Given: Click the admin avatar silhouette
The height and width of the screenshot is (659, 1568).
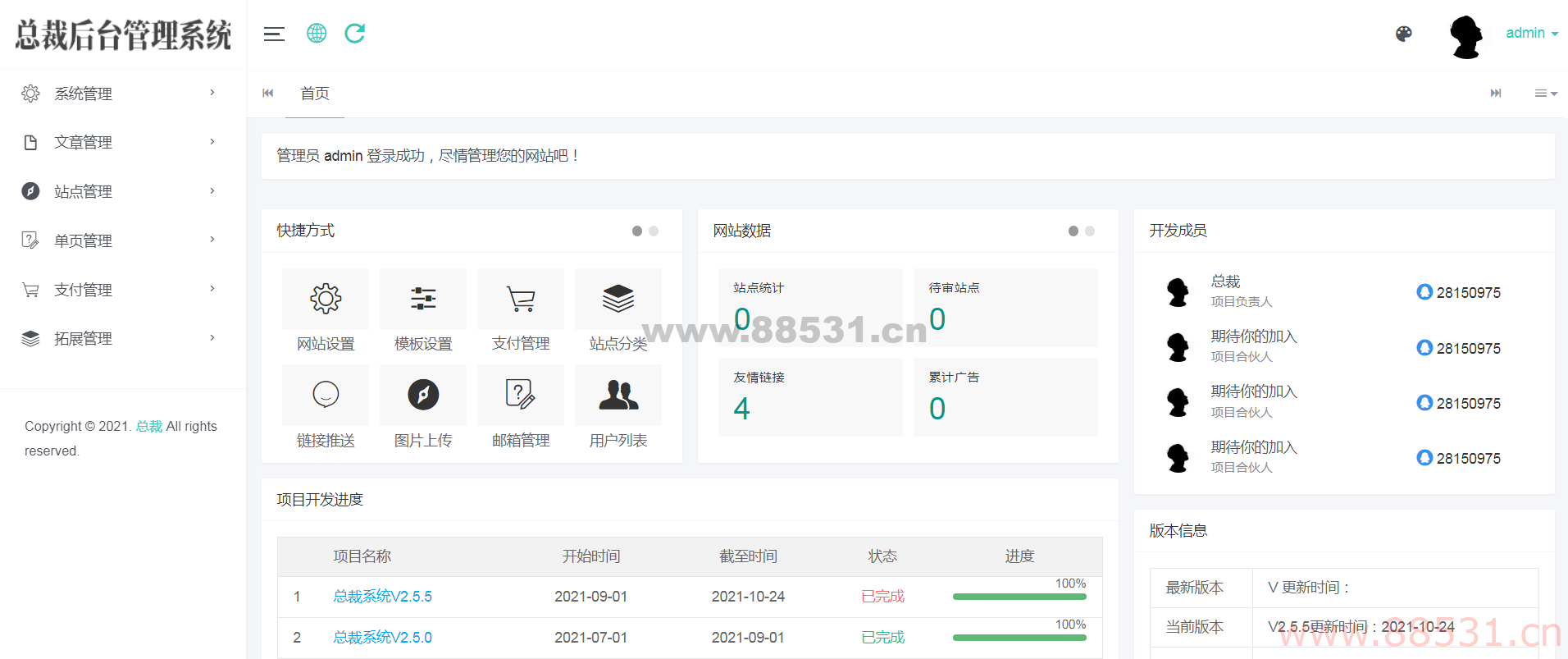Looking at the screenshot, I should [1466, 36].
